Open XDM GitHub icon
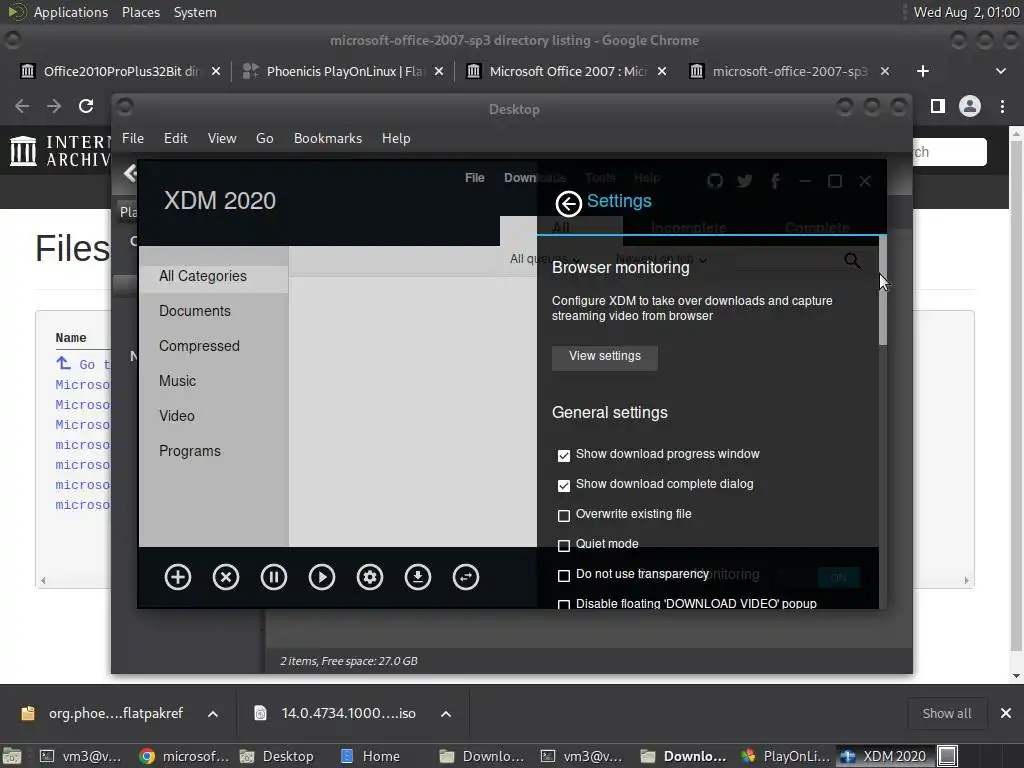The height and width of the screenshot is (768, 1024). 715,181
